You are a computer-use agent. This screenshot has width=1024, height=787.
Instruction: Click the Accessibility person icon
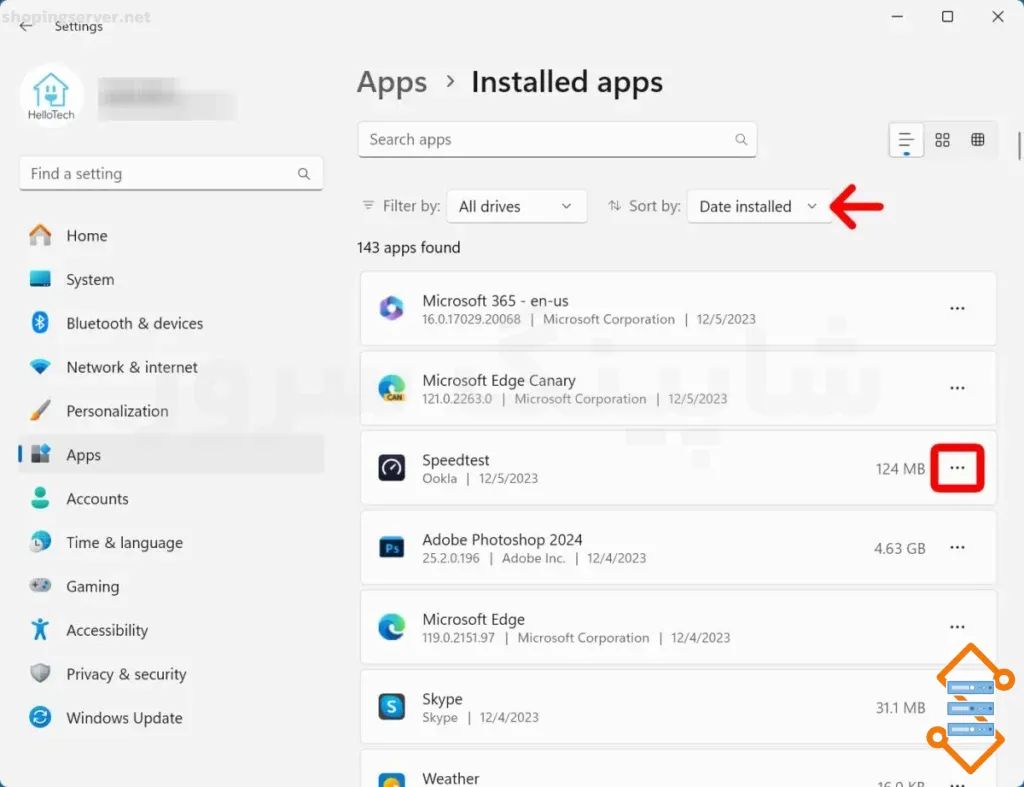tap(40, 630)
